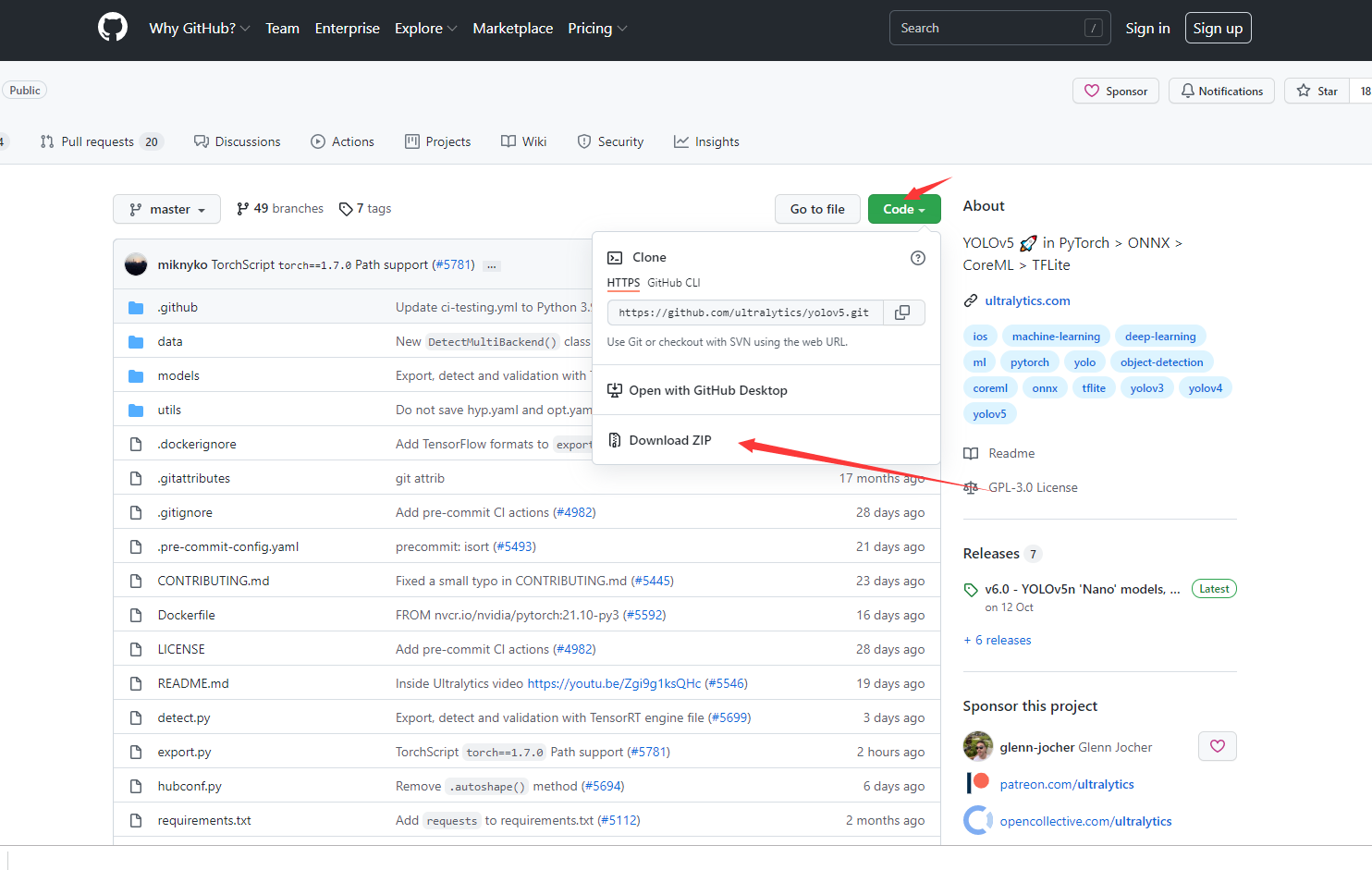The image size is (1372, 870).
Task: Open the Security tab
Action: coord(610,141)
